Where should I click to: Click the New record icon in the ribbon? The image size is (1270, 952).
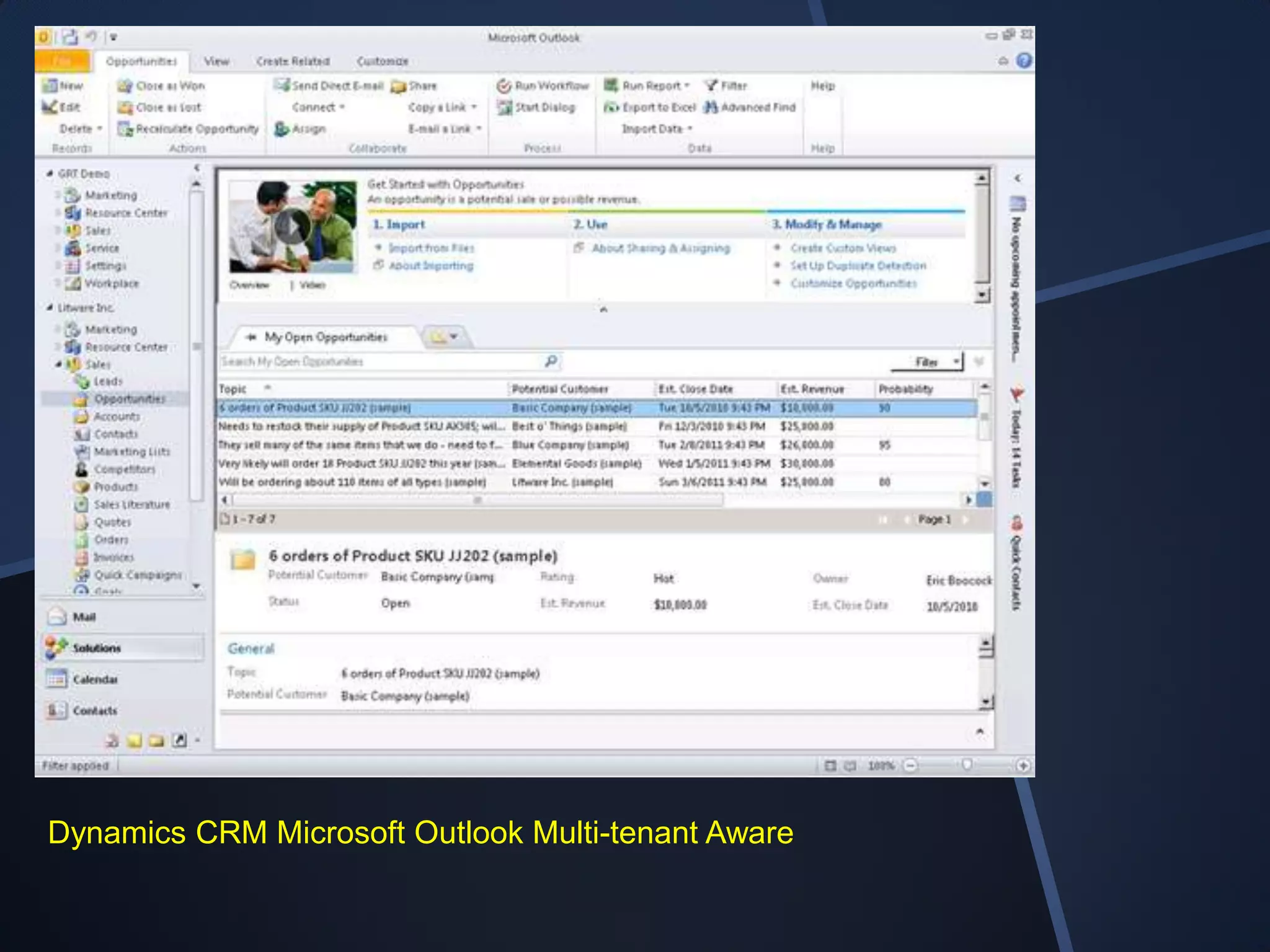(50, 86)
